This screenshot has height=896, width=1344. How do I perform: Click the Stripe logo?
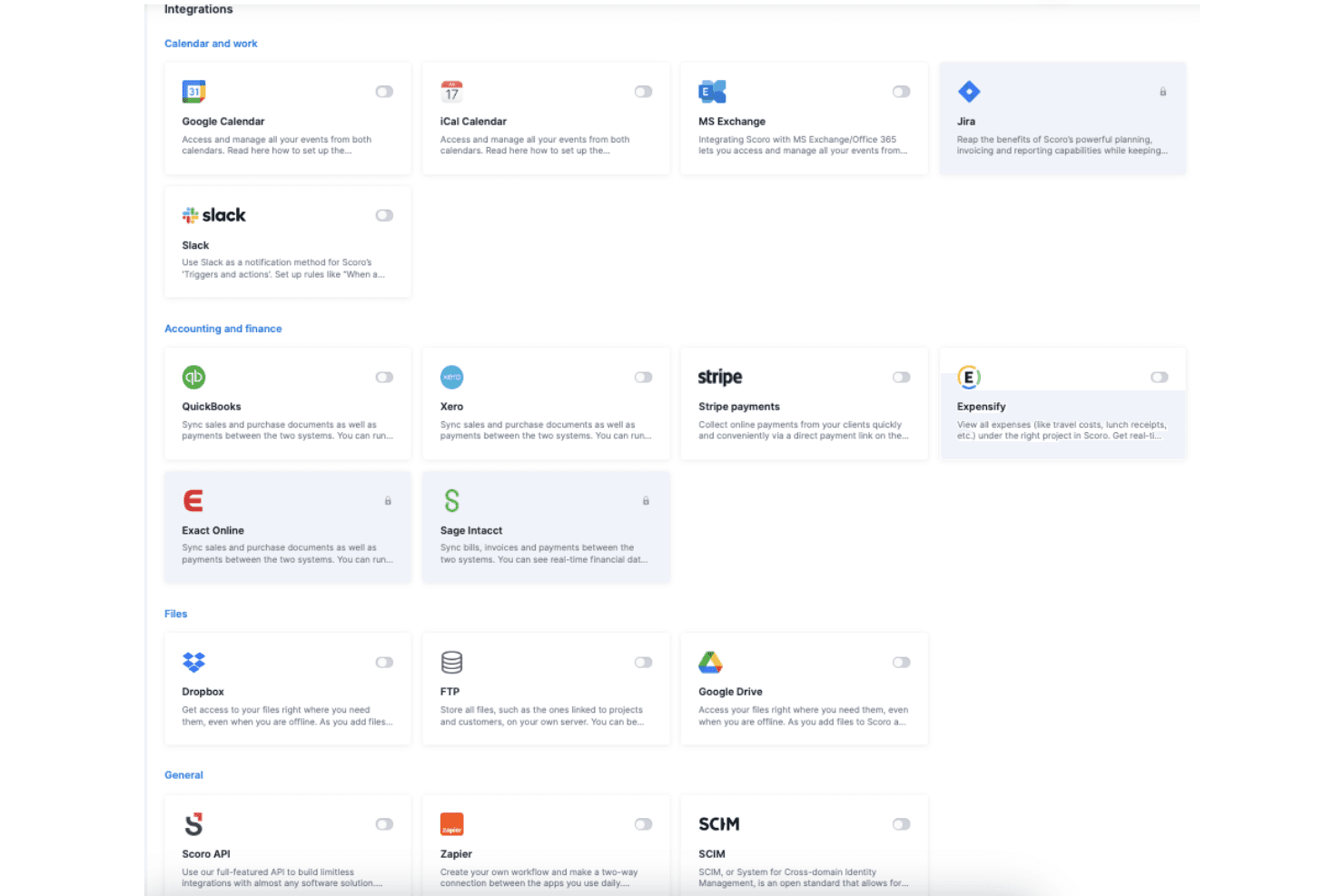pos(720,377)
